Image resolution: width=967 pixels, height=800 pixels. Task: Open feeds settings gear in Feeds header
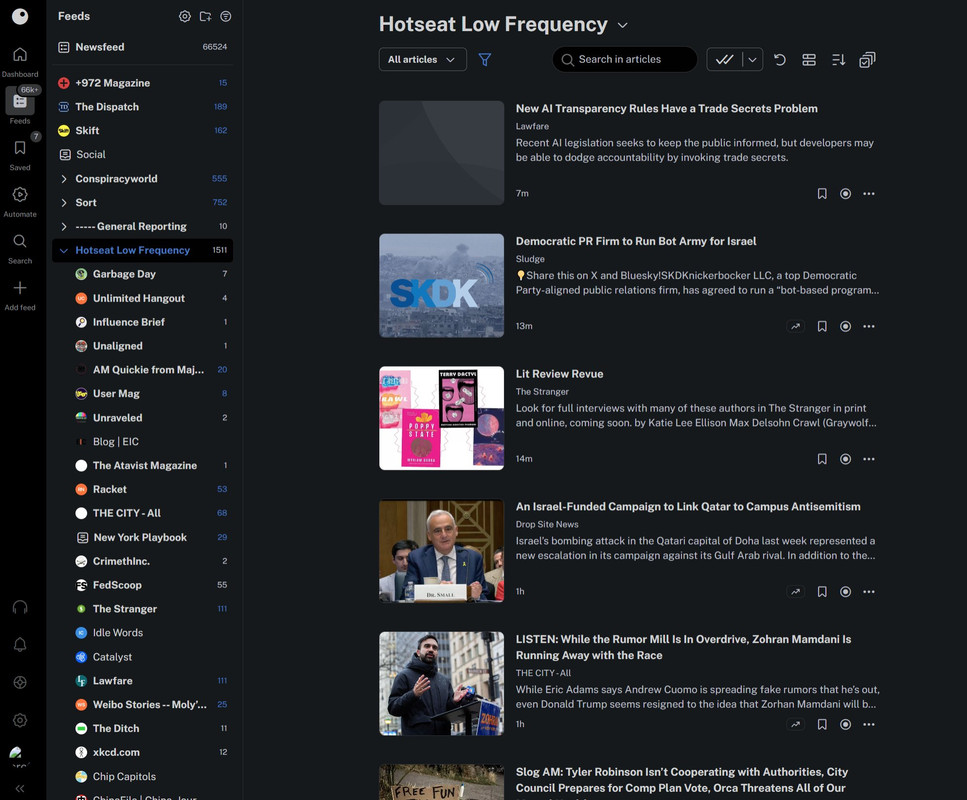184,17
